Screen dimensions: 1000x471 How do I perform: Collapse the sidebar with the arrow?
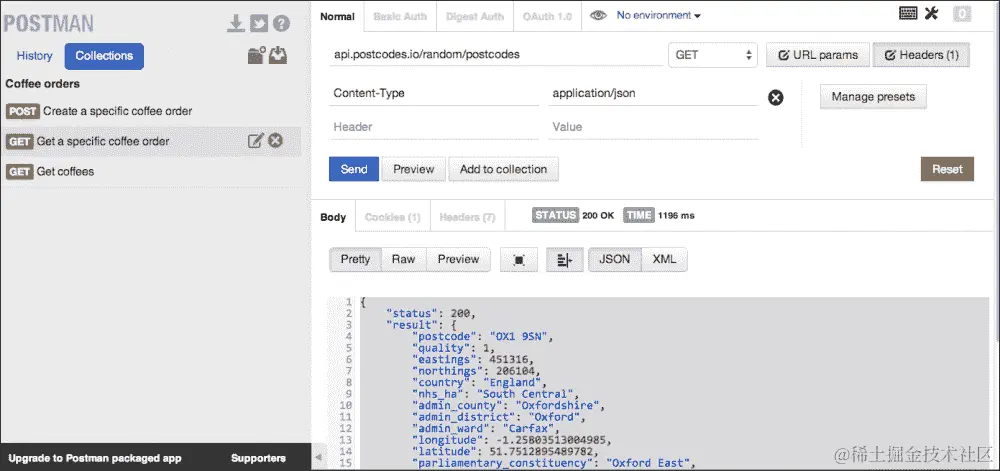[x=318, y=458]
